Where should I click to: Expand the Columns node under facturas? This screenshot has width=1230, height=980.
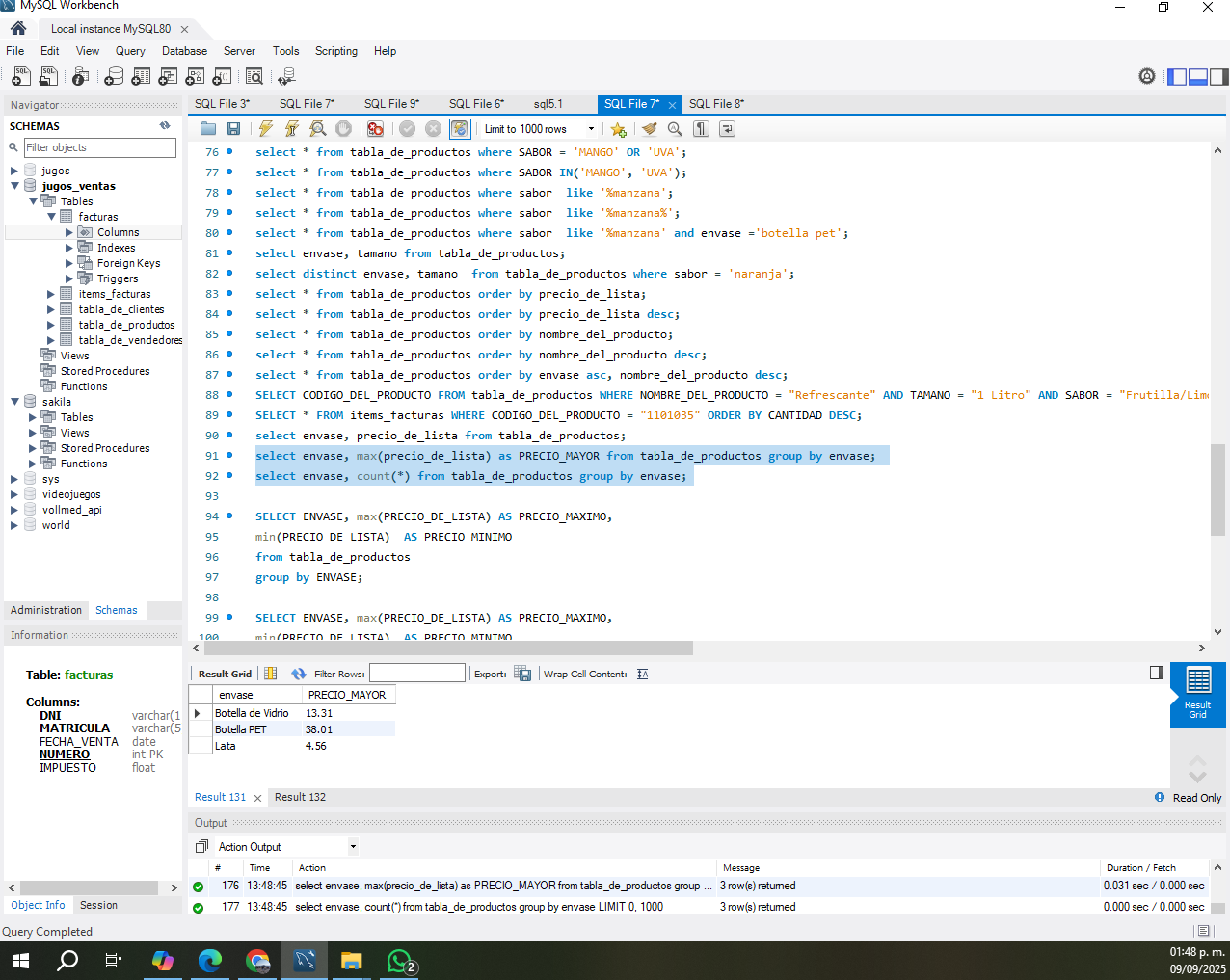pos(69,232)
